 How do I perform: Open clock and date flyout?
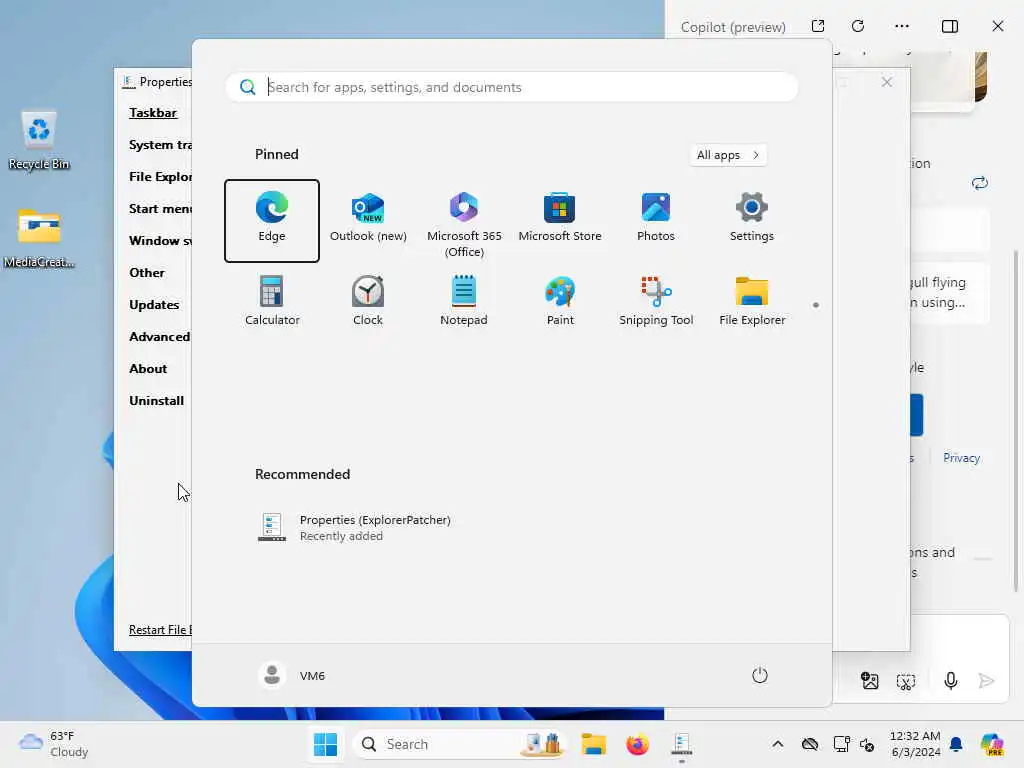[916, 744]
